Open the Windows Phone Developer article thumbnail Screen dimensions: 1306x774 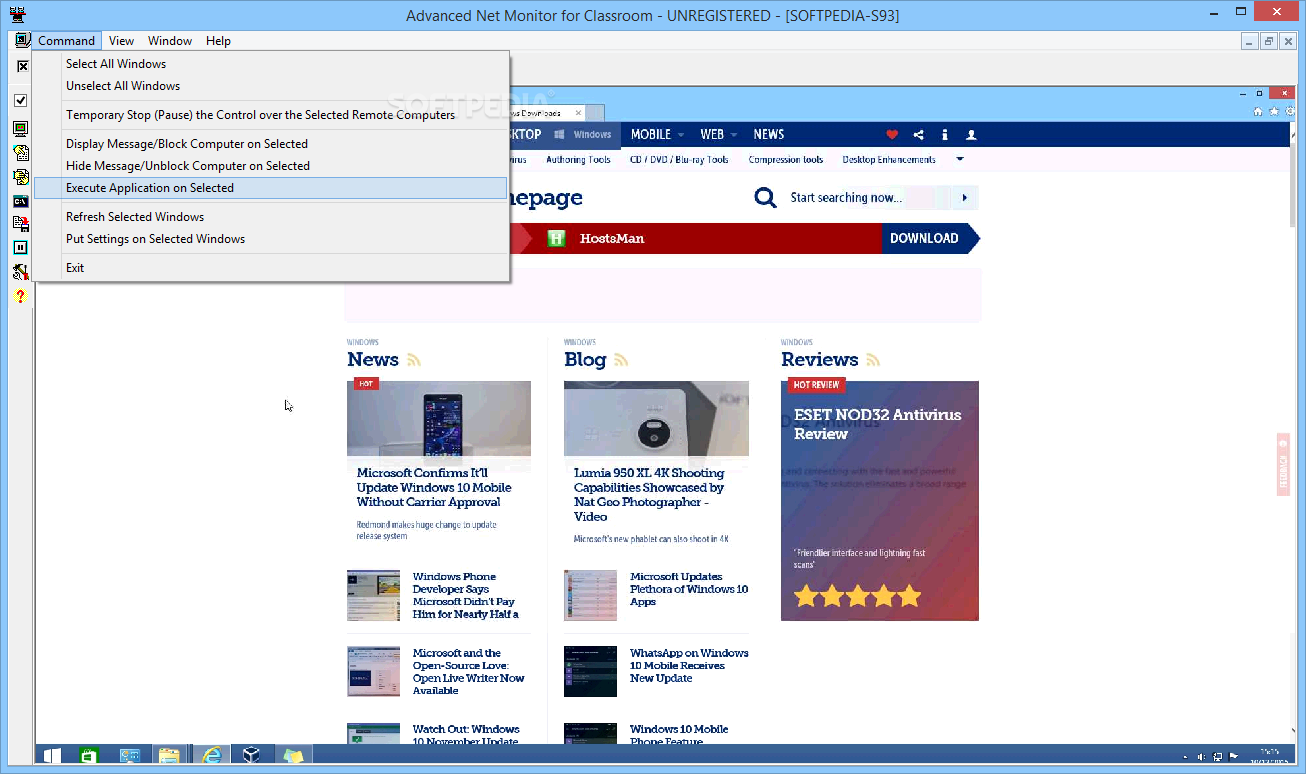[373, 596]
